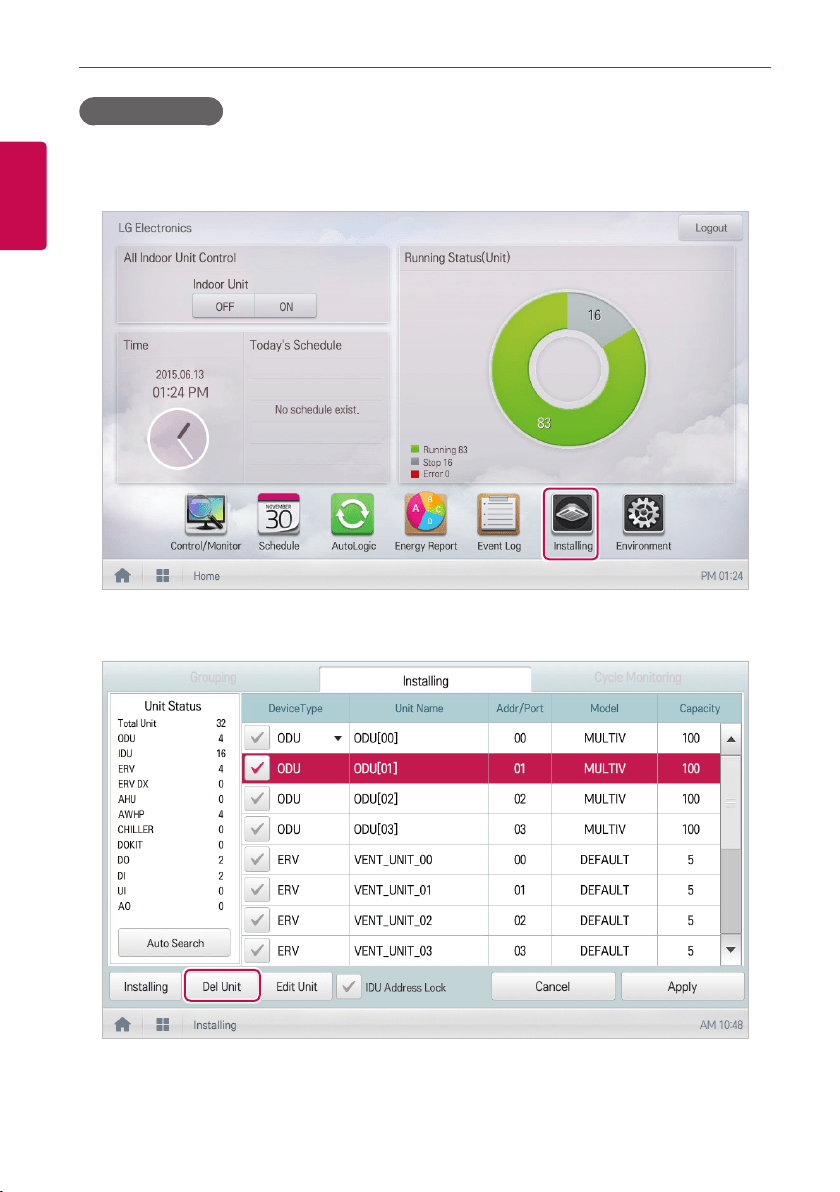Switch to the Cycle Monitoring tab
This screenshot has height=1192, width=840.
tap(637, 677)
